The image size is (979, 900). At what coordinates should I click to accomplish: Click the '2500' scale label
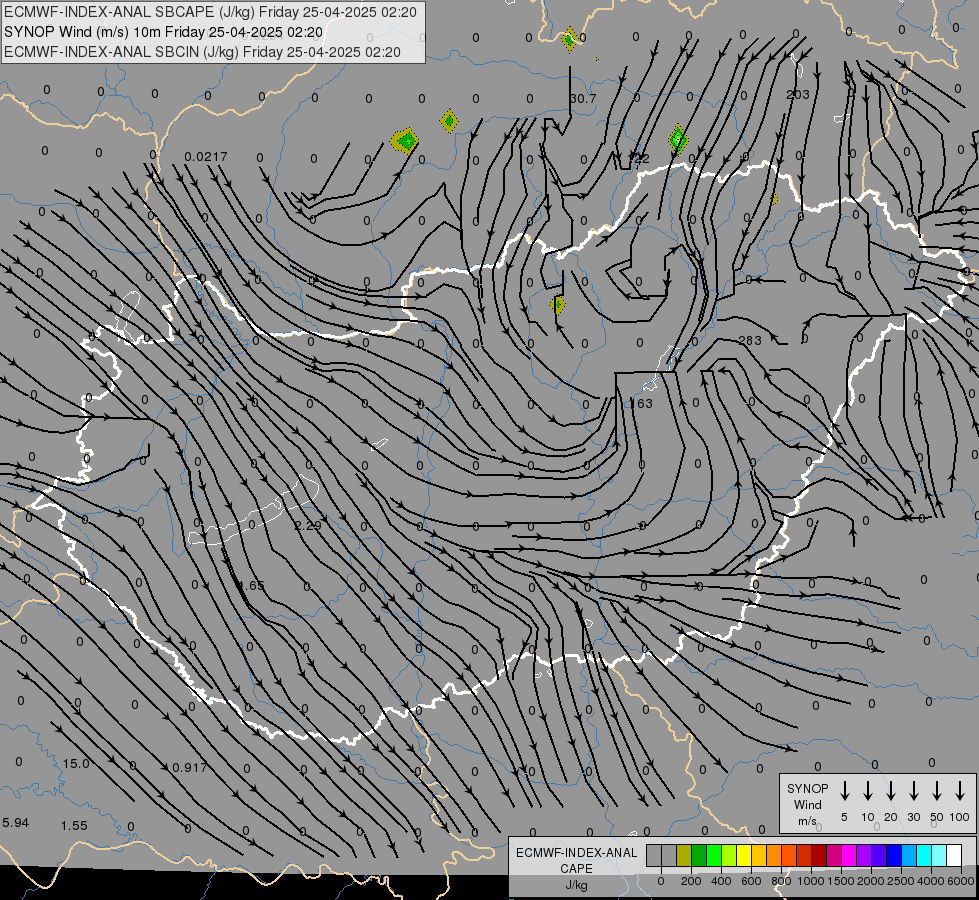(901, 881)
